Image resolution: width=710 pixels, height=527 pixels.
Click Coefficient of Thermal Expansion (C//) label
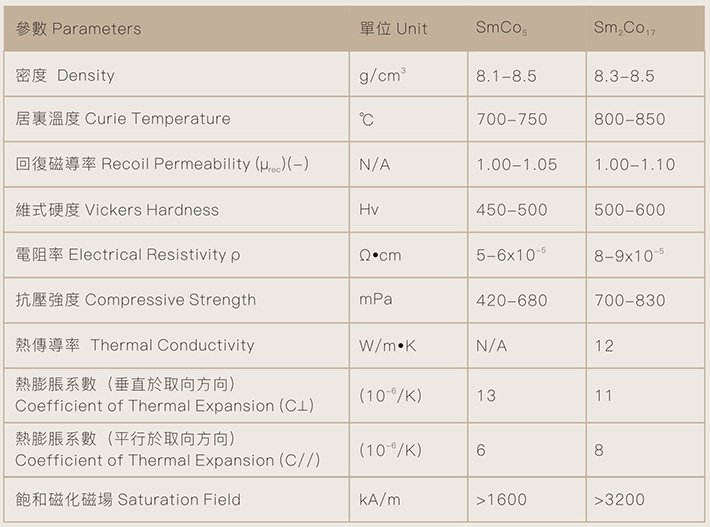168,449
